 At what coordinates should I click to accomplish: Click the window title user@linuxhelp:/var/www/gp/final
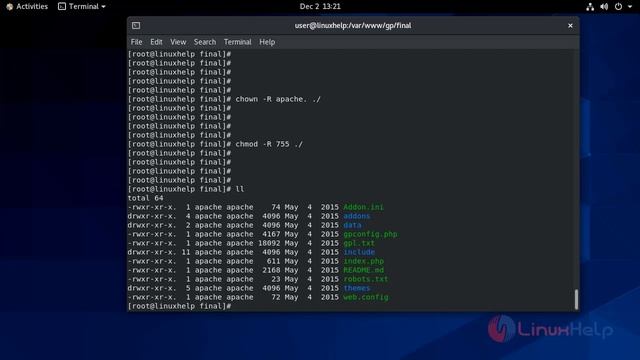[x=353, y=26]
